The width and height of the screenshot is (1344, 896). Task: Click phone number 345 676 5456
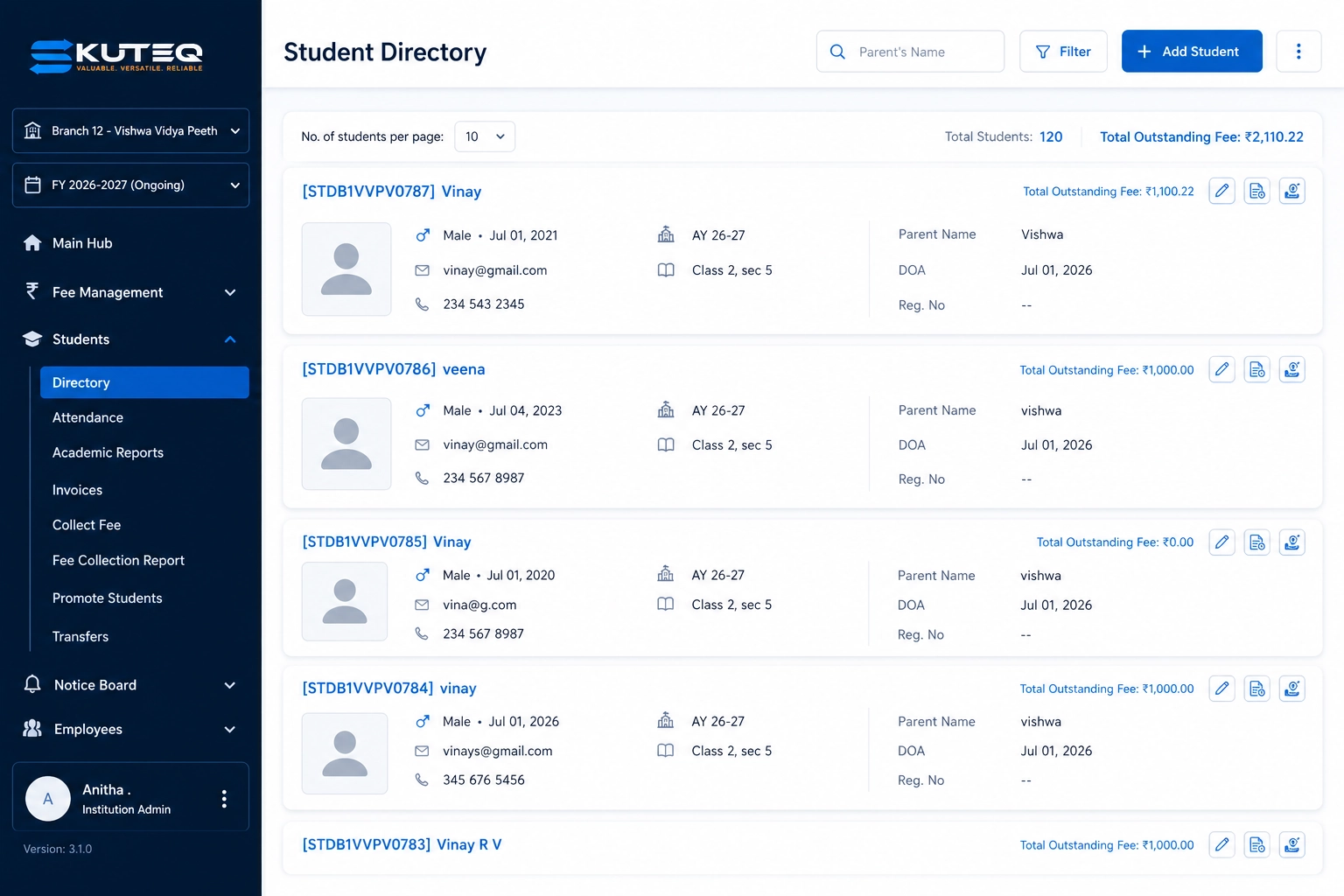tap(484, 780)
